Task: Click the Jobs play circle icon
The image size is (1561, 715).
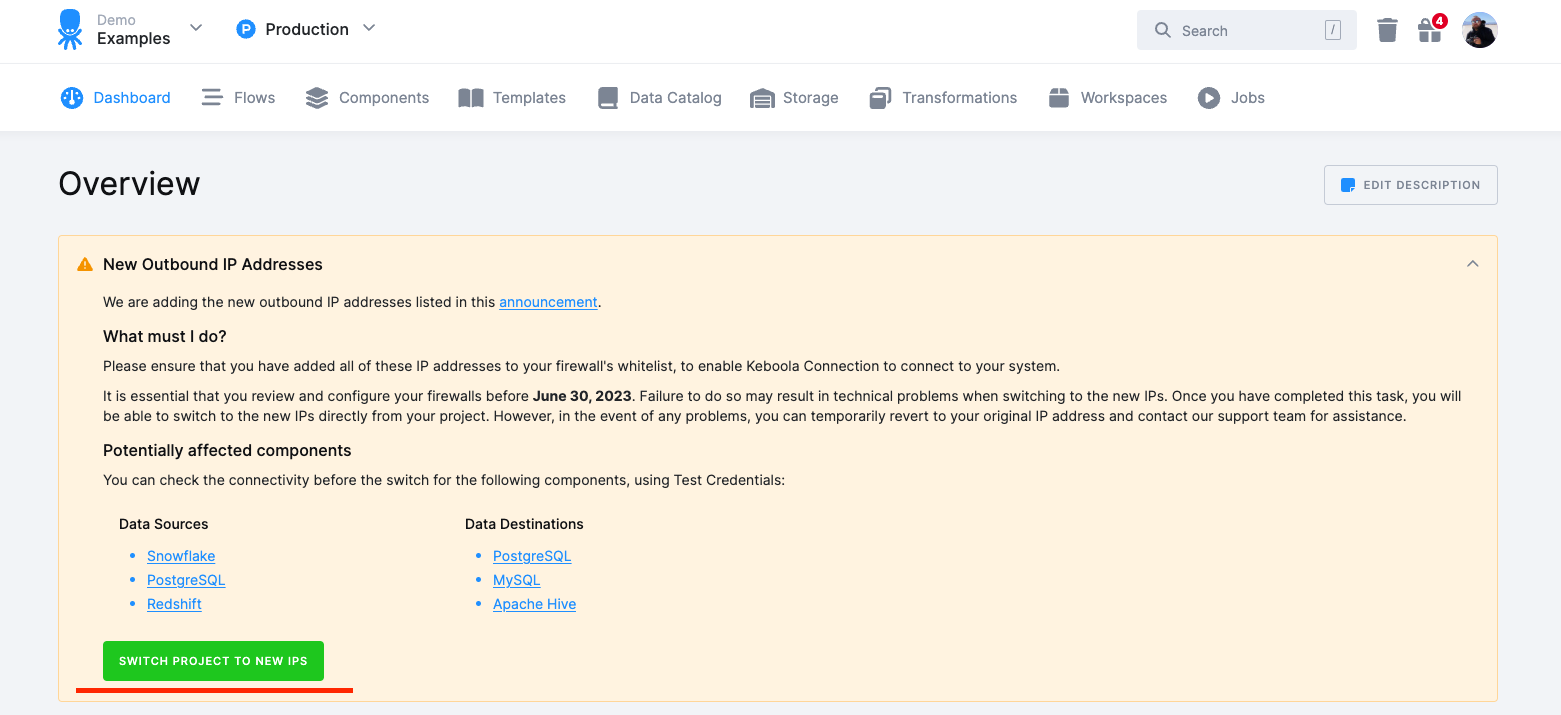Action: point(1209,98)
